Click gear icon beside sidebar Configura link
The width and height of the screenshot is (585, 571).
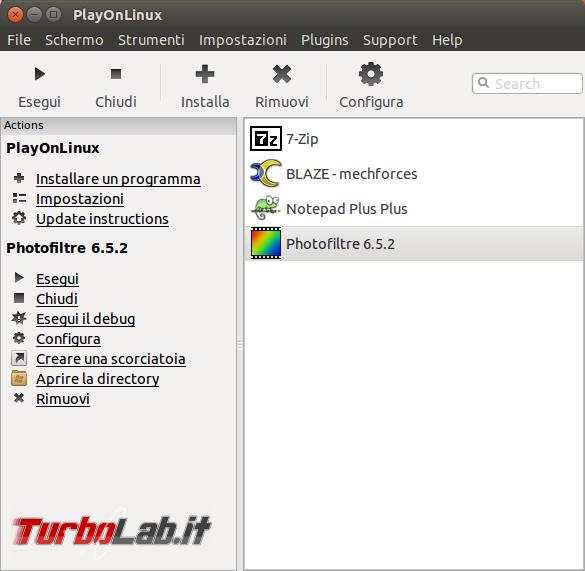click(19, 338)
